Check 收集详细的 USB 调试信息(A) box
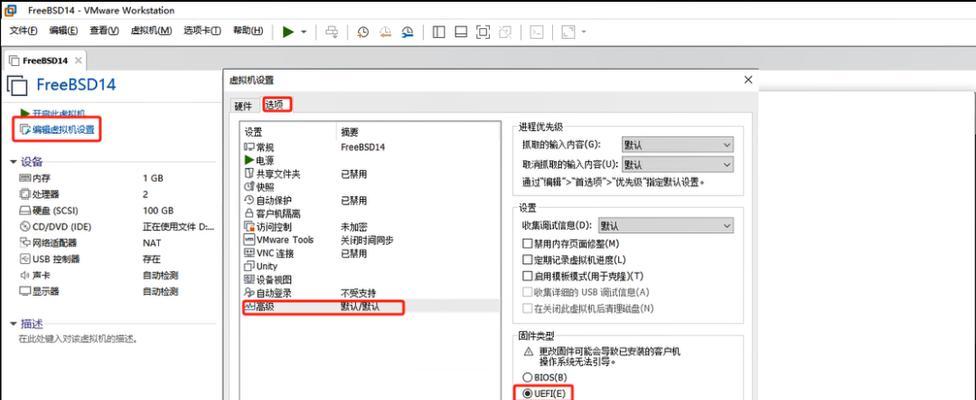 tap(527, 292)
